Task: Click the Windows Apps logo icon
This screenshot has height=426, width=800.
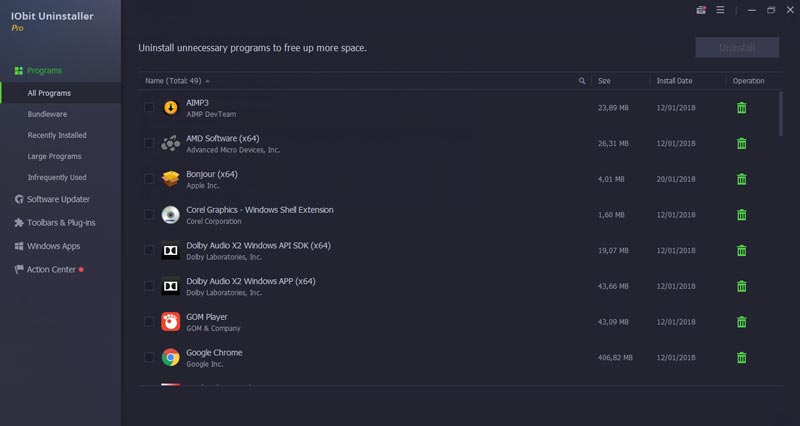Action: [19, 246]
